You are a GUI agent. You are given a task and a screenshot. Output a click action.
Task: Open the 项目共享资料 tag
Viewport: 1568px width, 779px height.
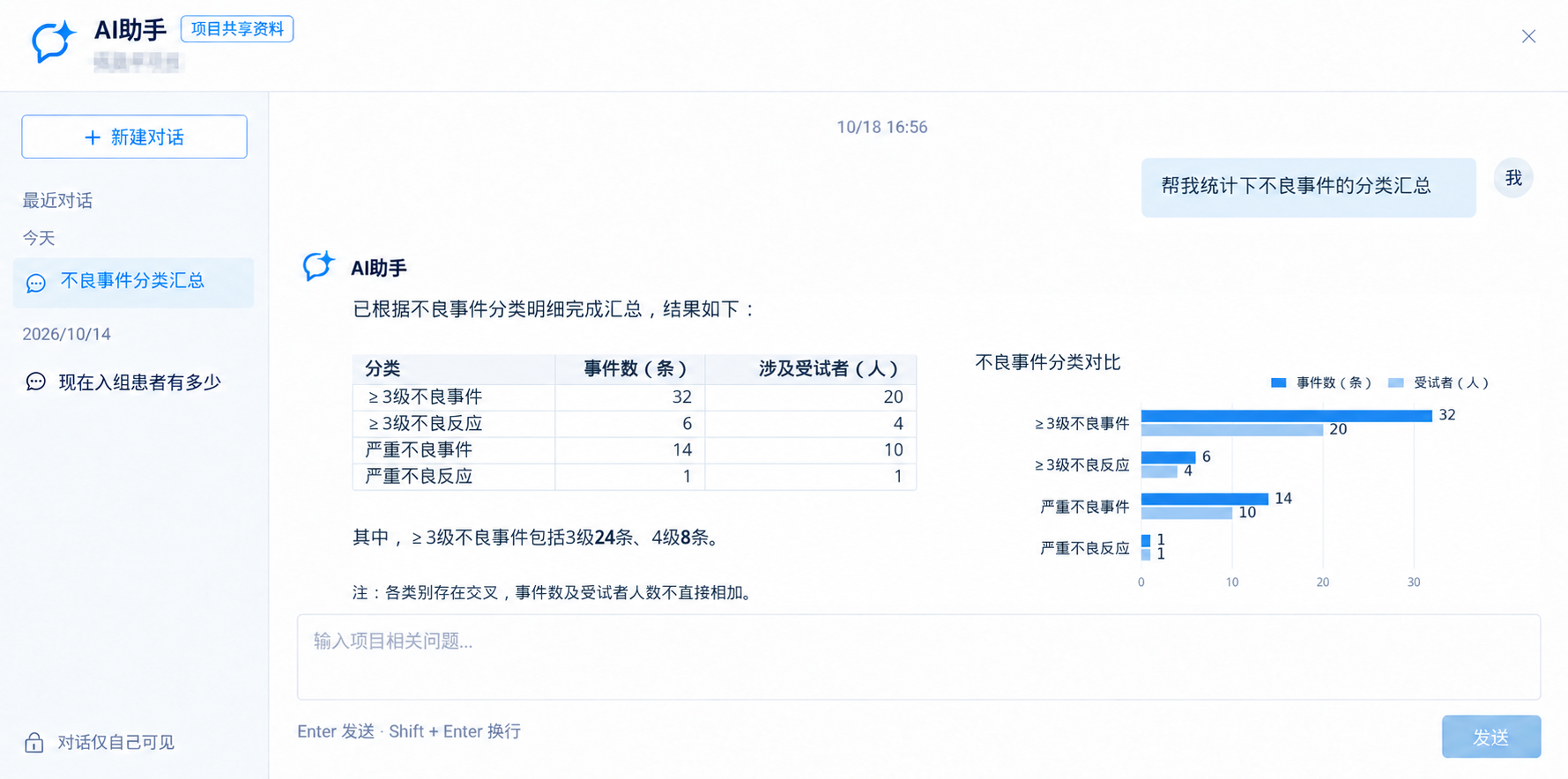point(237,29)
